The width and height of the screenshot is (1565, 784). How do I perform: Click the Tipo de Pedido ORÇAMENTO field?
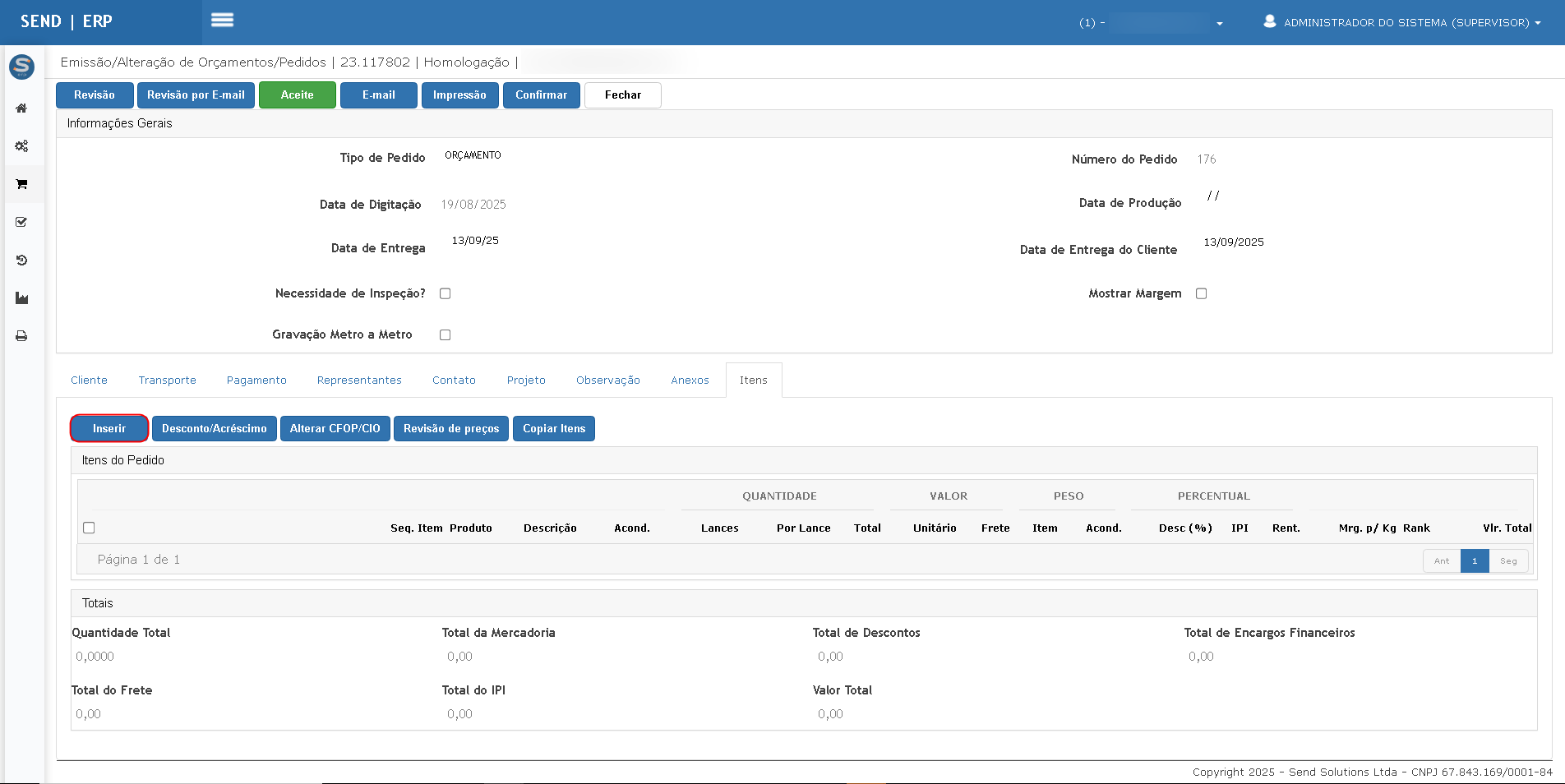tap(473, 155)
